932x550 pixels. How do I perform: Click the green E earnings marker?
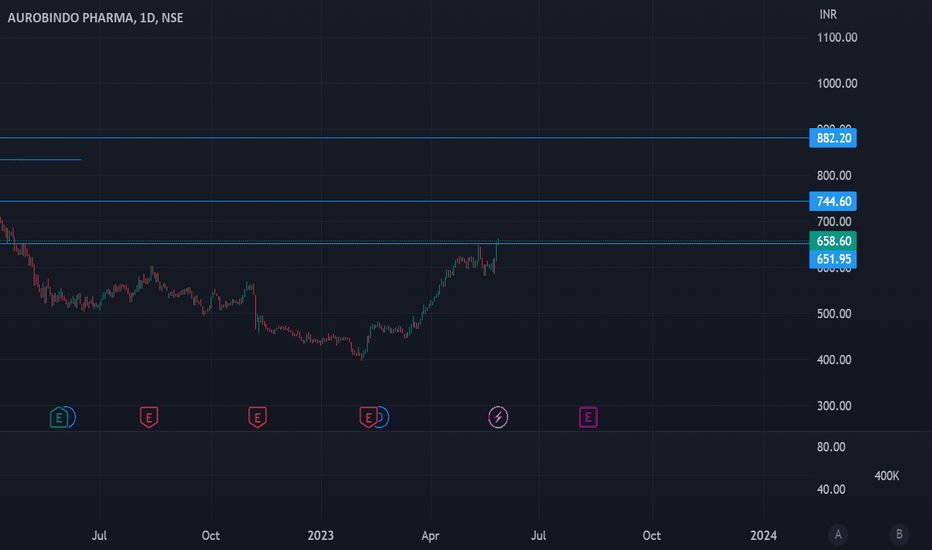point(59,417)
